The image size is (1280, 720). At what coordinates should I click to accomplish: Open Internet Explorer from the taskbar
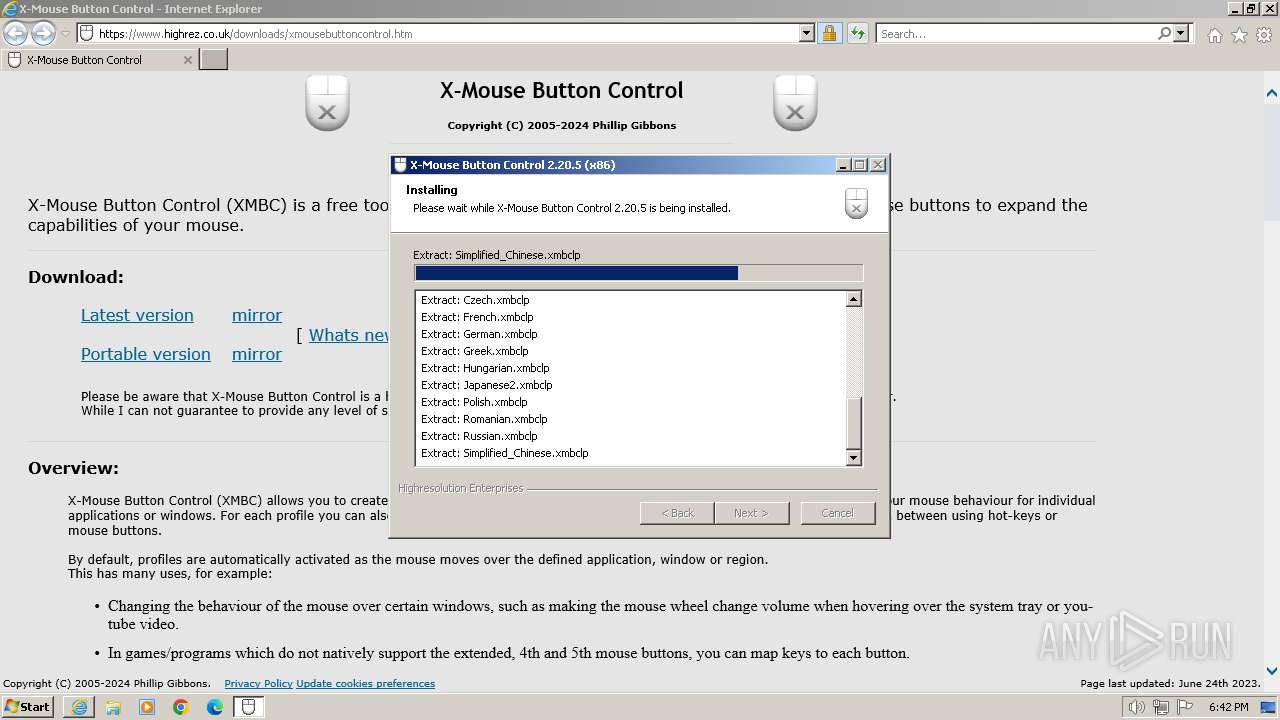(79, 707)
